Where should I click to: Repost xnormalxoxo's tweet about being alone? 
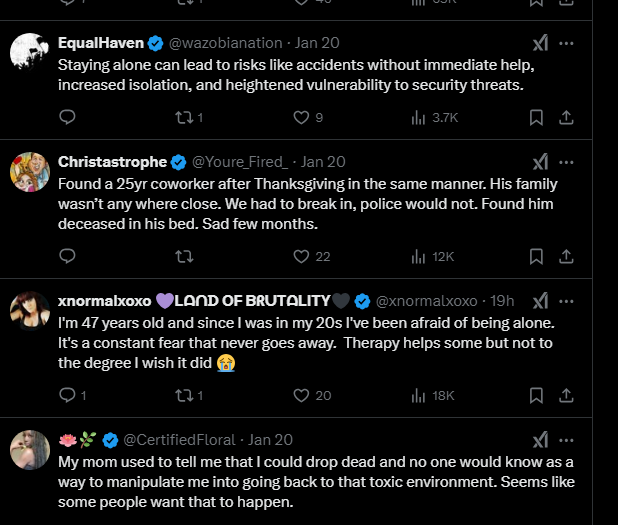pos(183,396)
